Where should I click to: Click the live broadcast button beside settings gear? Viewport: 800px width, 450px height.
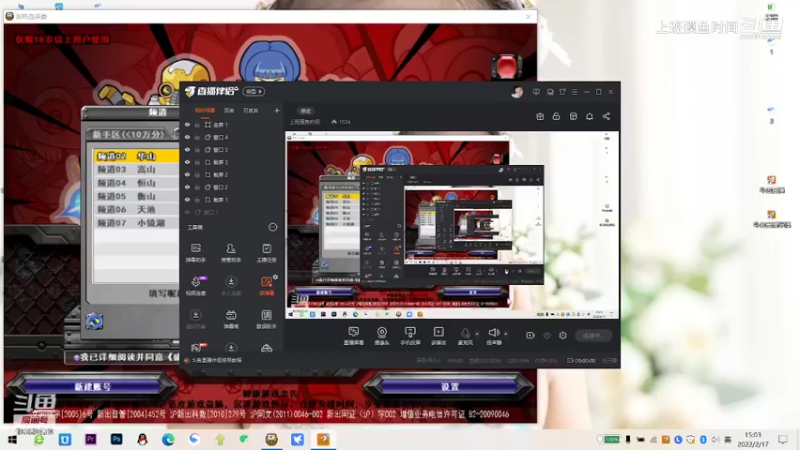point(593,335)
